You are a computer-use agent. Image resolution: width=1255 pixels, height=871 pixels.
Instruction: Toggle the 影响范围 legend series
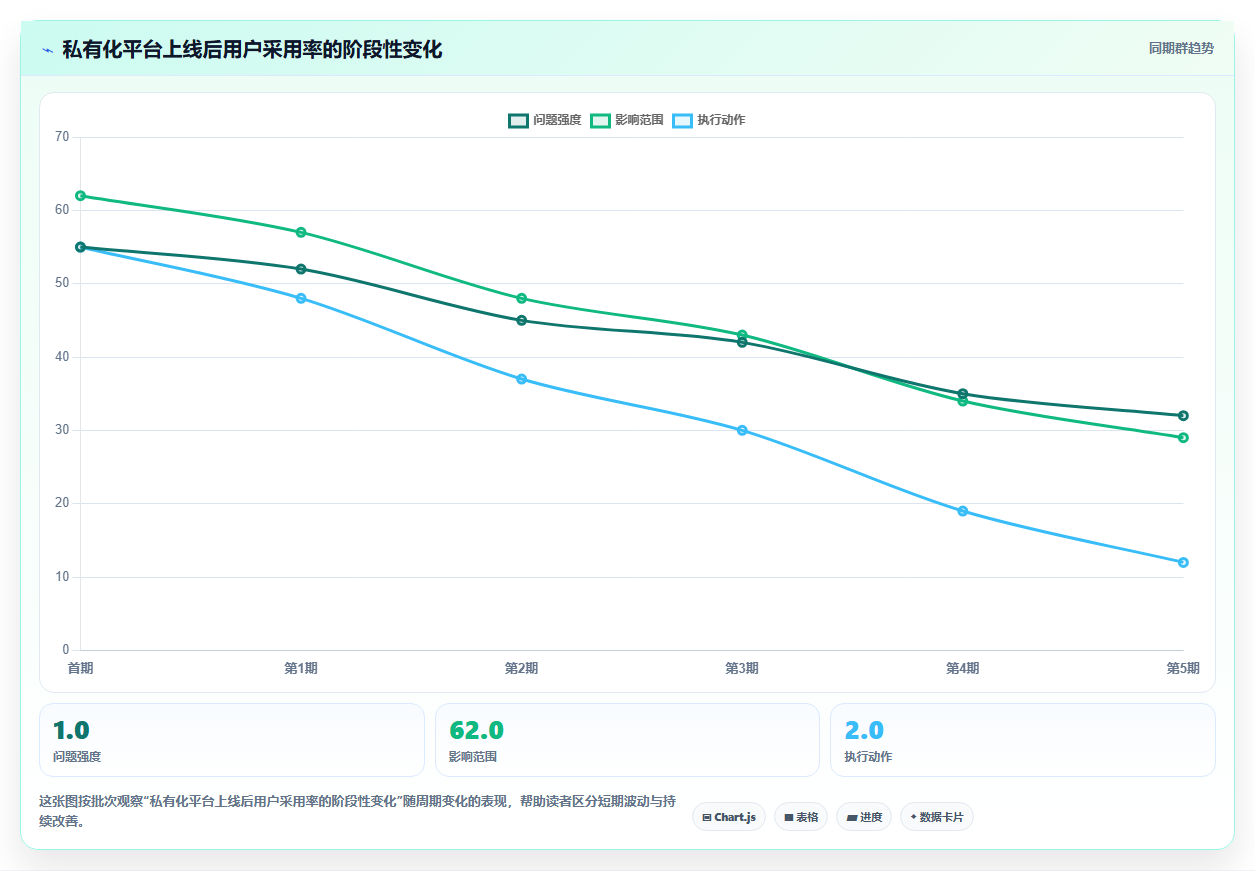pos(627,120)
